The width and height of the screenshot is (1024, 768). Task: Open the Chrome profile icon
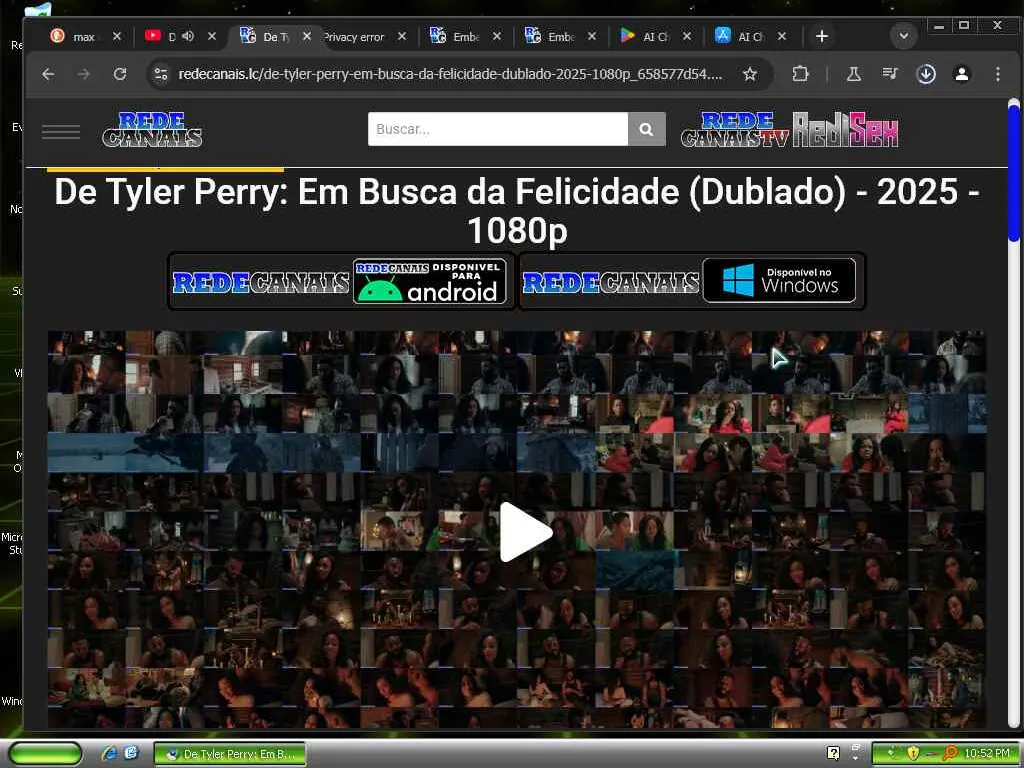click(x=961, y=74)
